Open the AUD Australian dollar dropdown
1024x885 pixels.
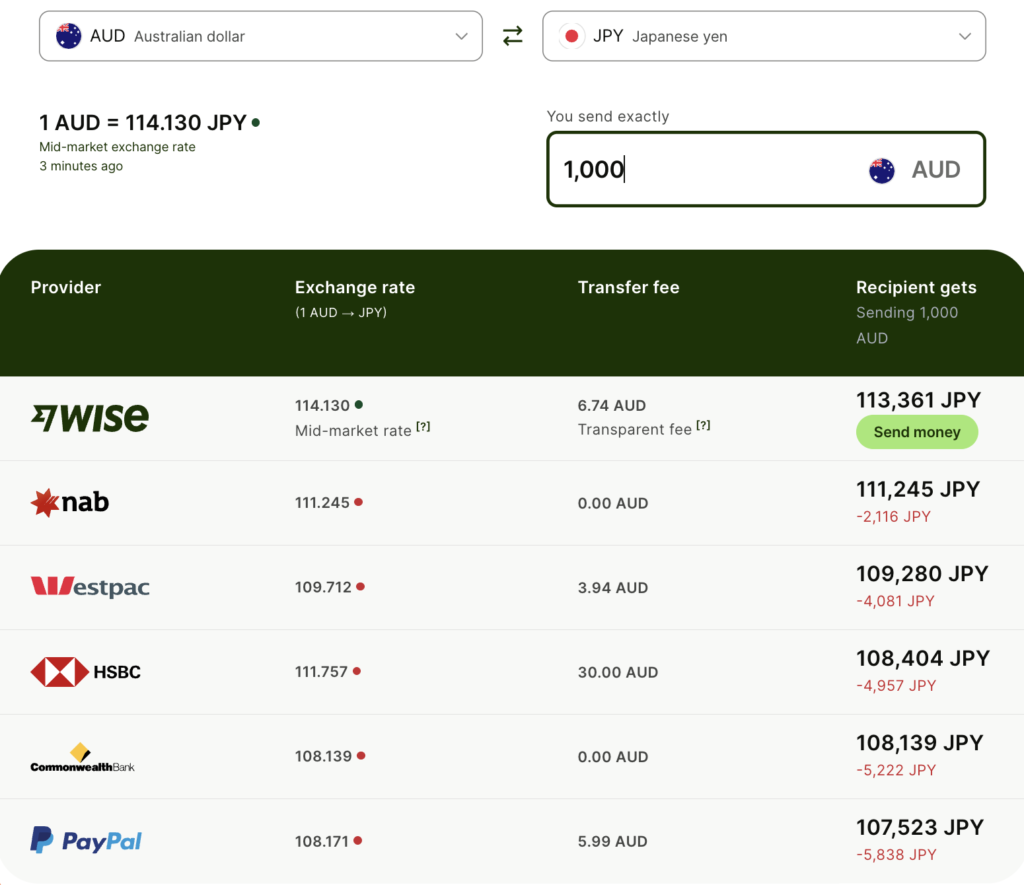pos(261,36)
